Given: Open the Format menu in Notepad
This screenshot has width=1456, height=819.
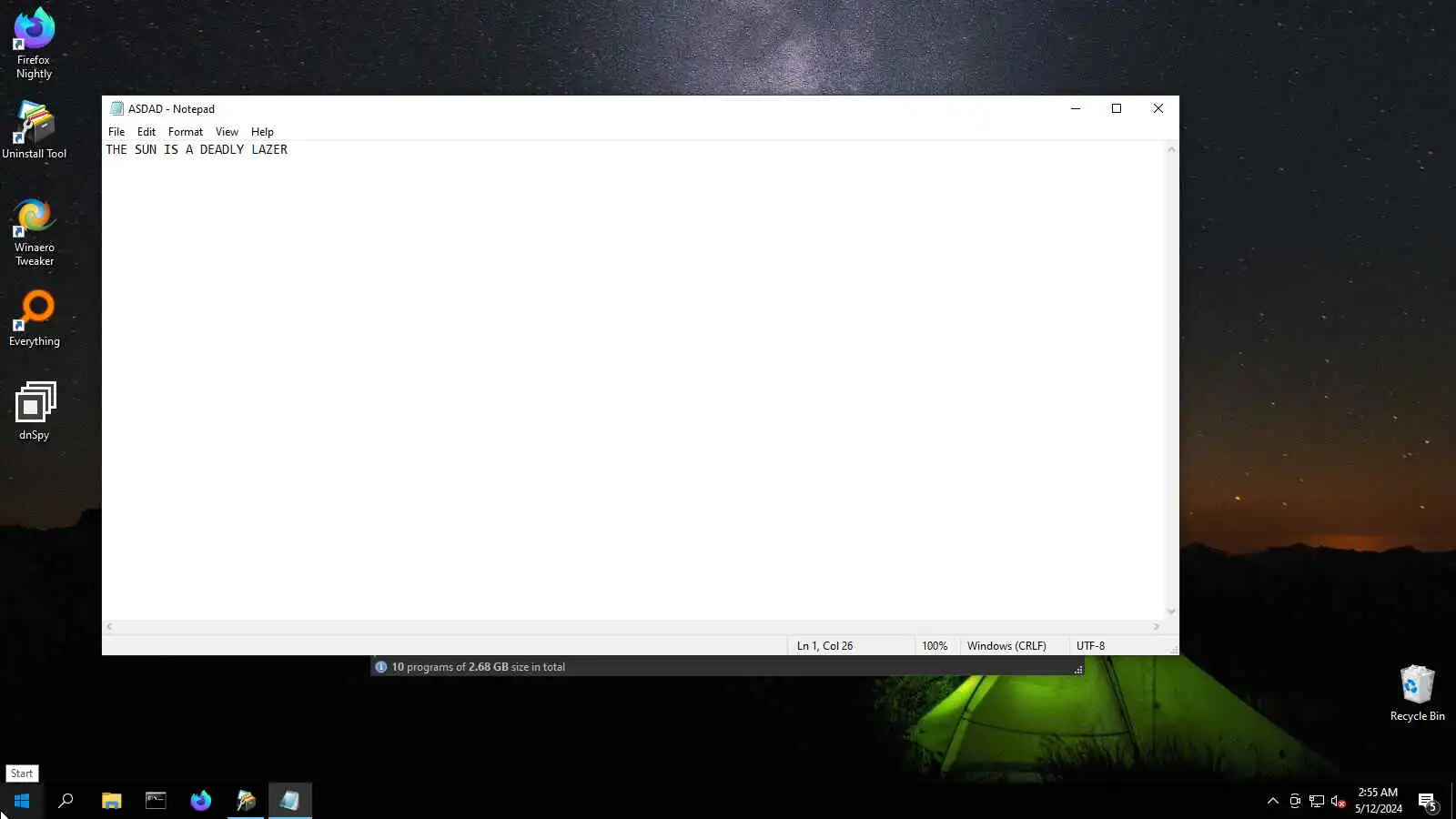Looking at the screenshot, I should pyautogui.click(x=186, y=132).
